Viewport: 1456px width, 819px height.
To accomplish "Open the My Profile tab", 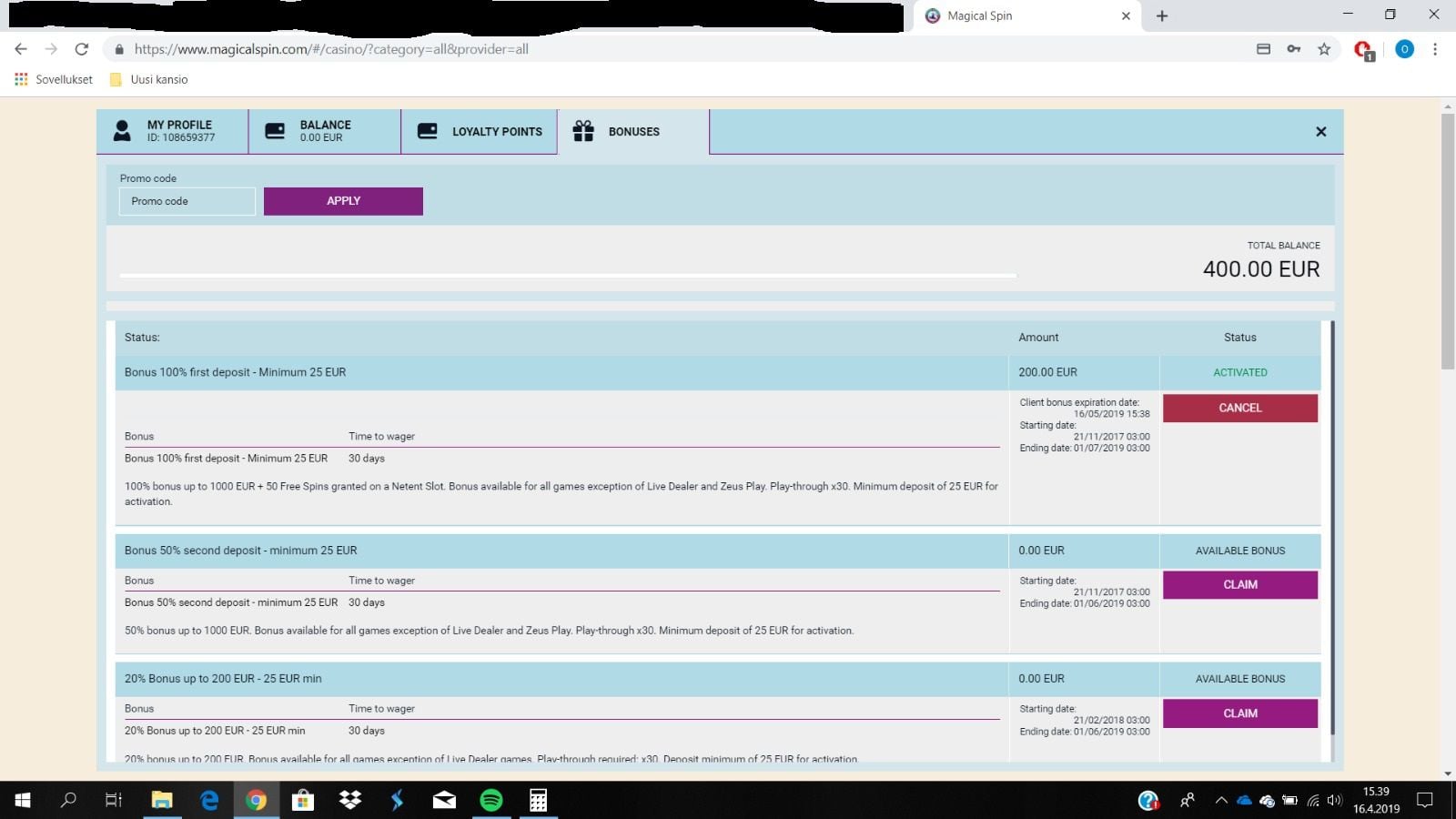I will [x=173, y=131].
